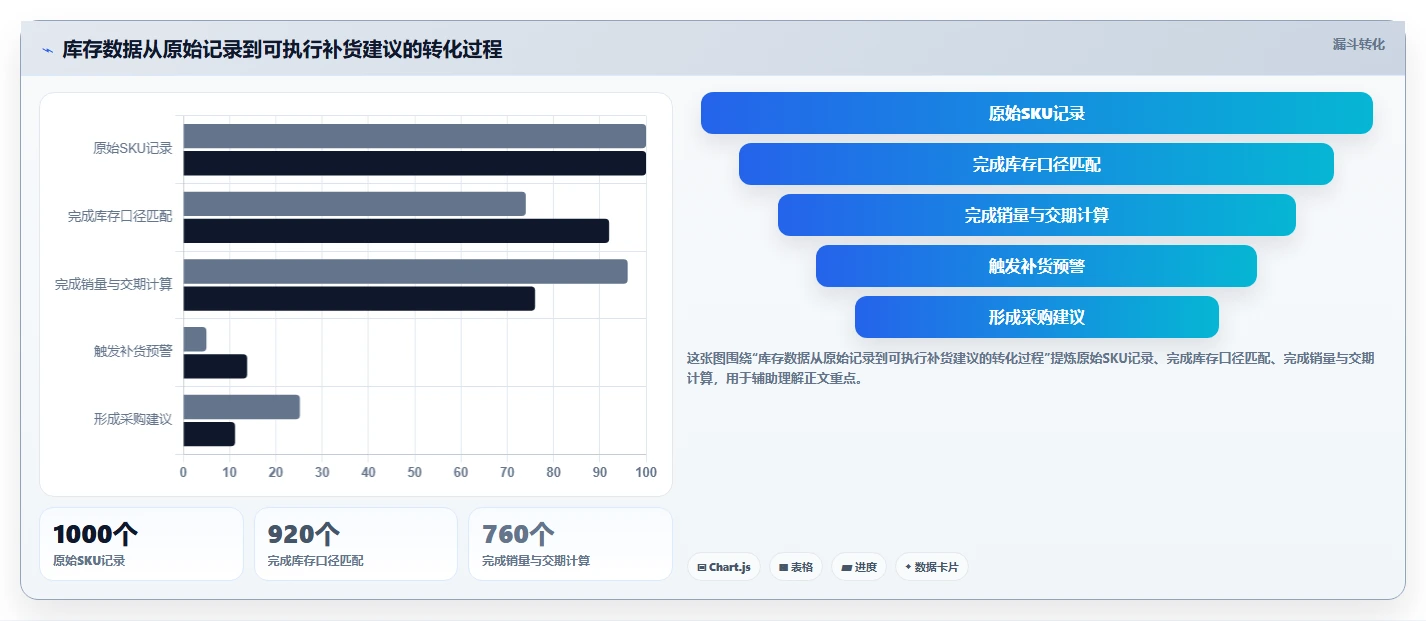Click the dark bar for 触发补货预警
Image resolution: width=1426 pixels, height=621 pixels.
pyautogui.click(x=215, y=366)
